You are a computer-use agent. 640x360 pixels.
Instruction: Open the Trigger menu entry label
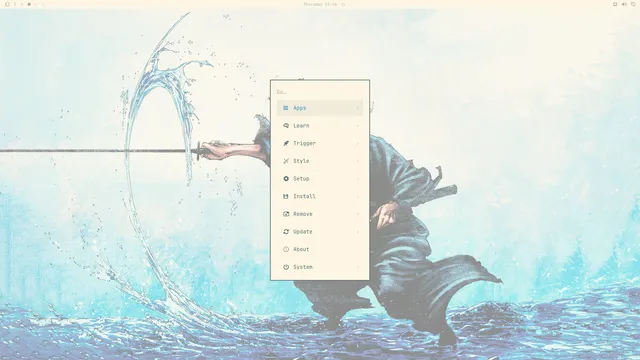[304, 143]
